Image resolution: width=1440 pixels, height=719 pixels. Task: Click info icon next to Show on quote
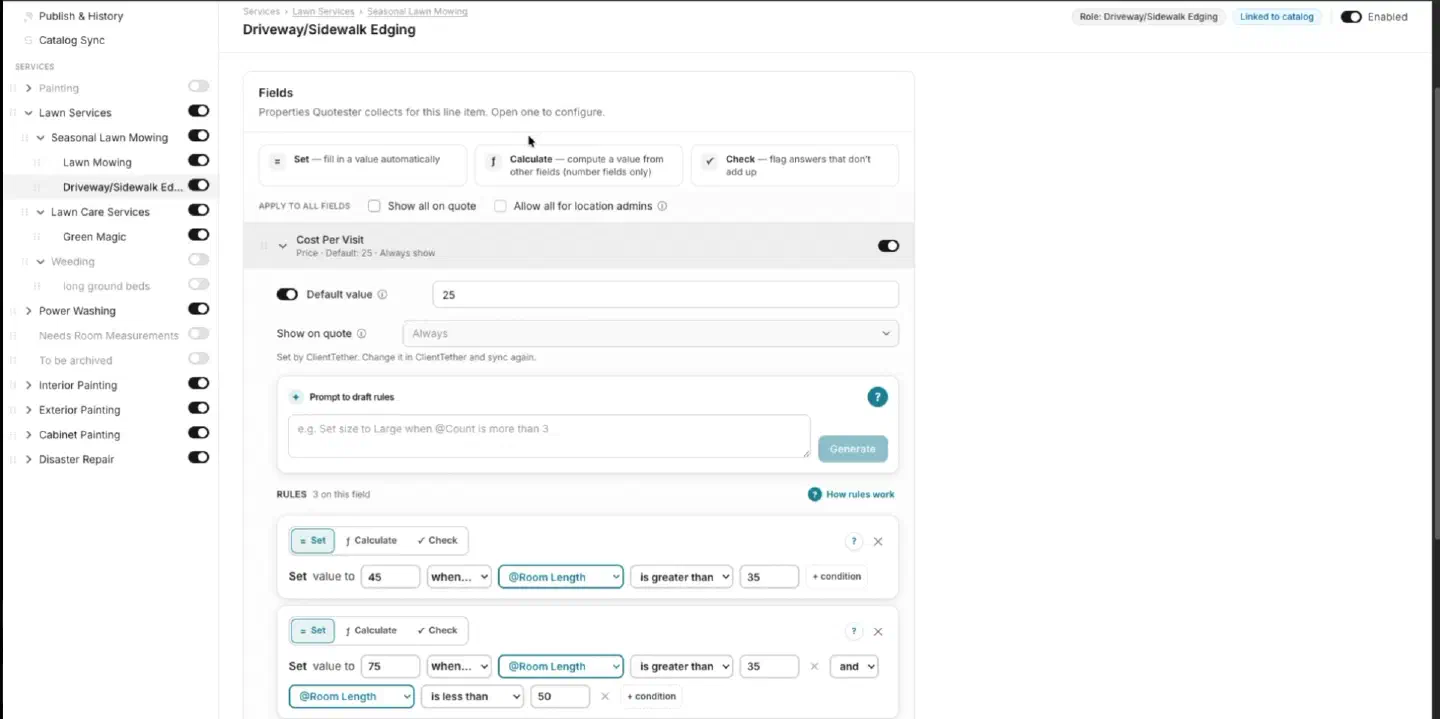click(361, 334)
